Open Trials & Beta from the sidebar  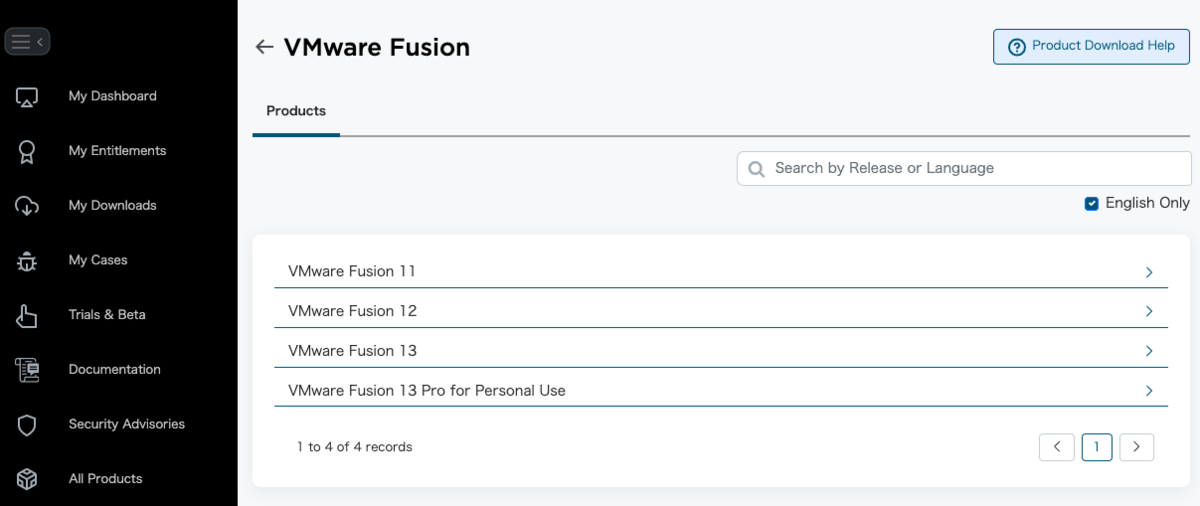(107, 314)
